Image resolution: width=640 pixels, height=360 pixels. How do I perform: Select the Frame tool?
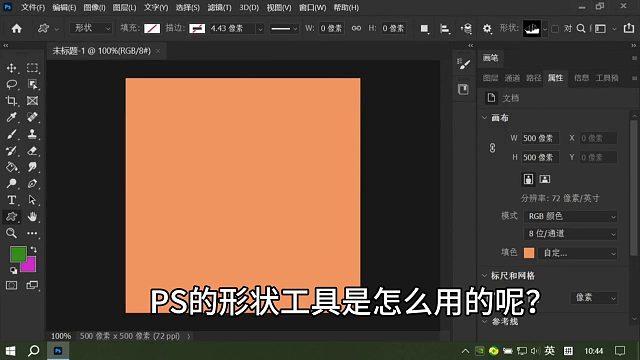tap(32, 101)
